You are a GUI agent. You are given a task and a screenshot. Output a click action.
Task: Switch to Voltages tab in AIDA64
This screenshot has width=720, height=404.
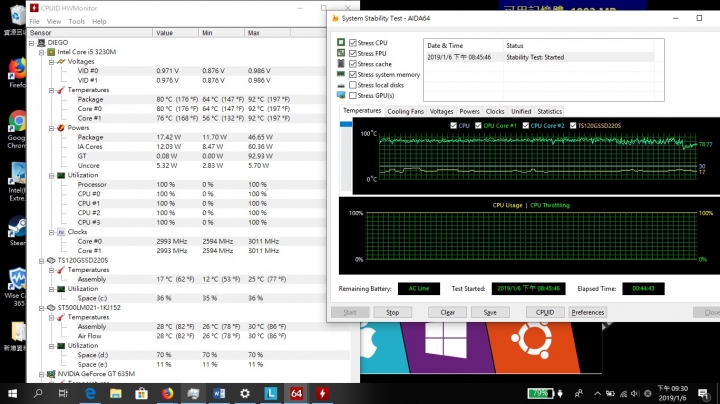[441, 111]
